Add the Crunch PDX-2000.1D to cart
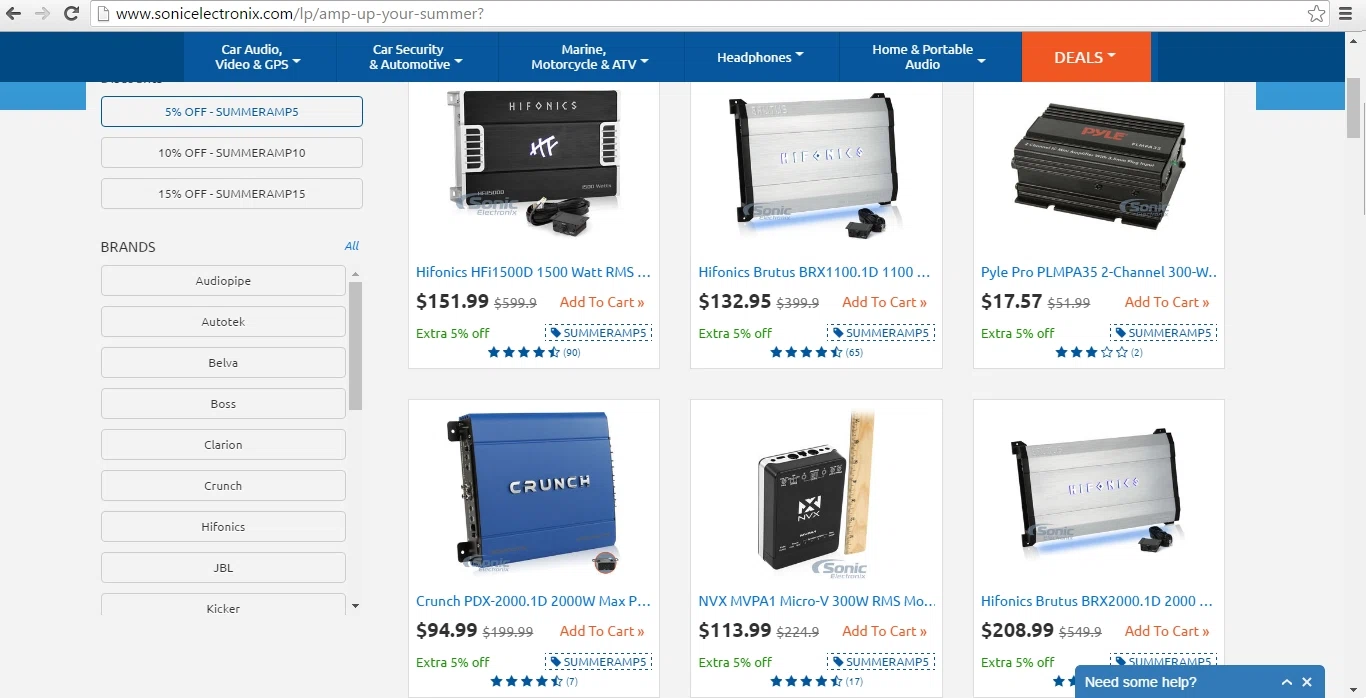Viewport: 1366px width, 698px height. pyautogui.click(x=602, y=631)
